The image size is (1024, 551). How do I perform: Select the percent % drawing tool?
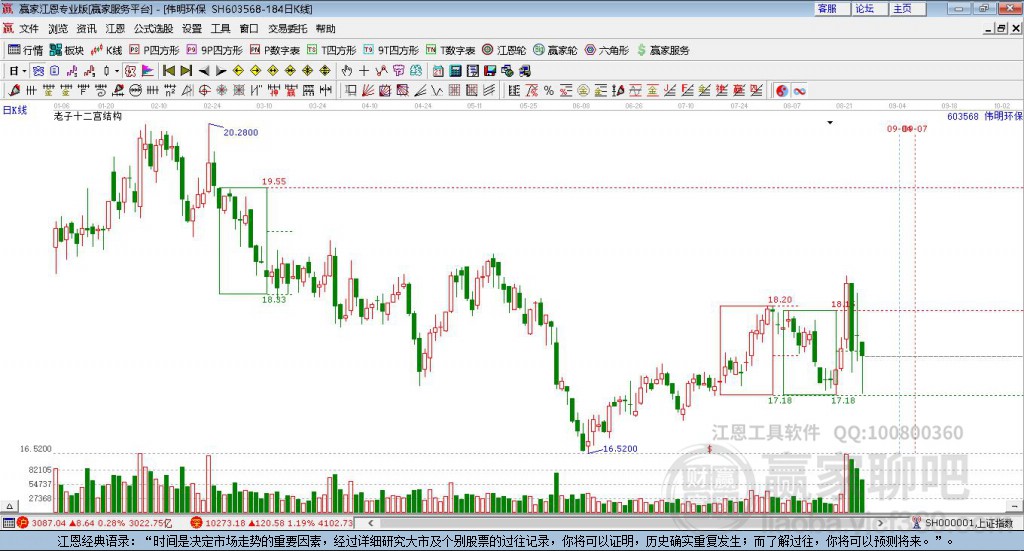click(x=549, y=91)
